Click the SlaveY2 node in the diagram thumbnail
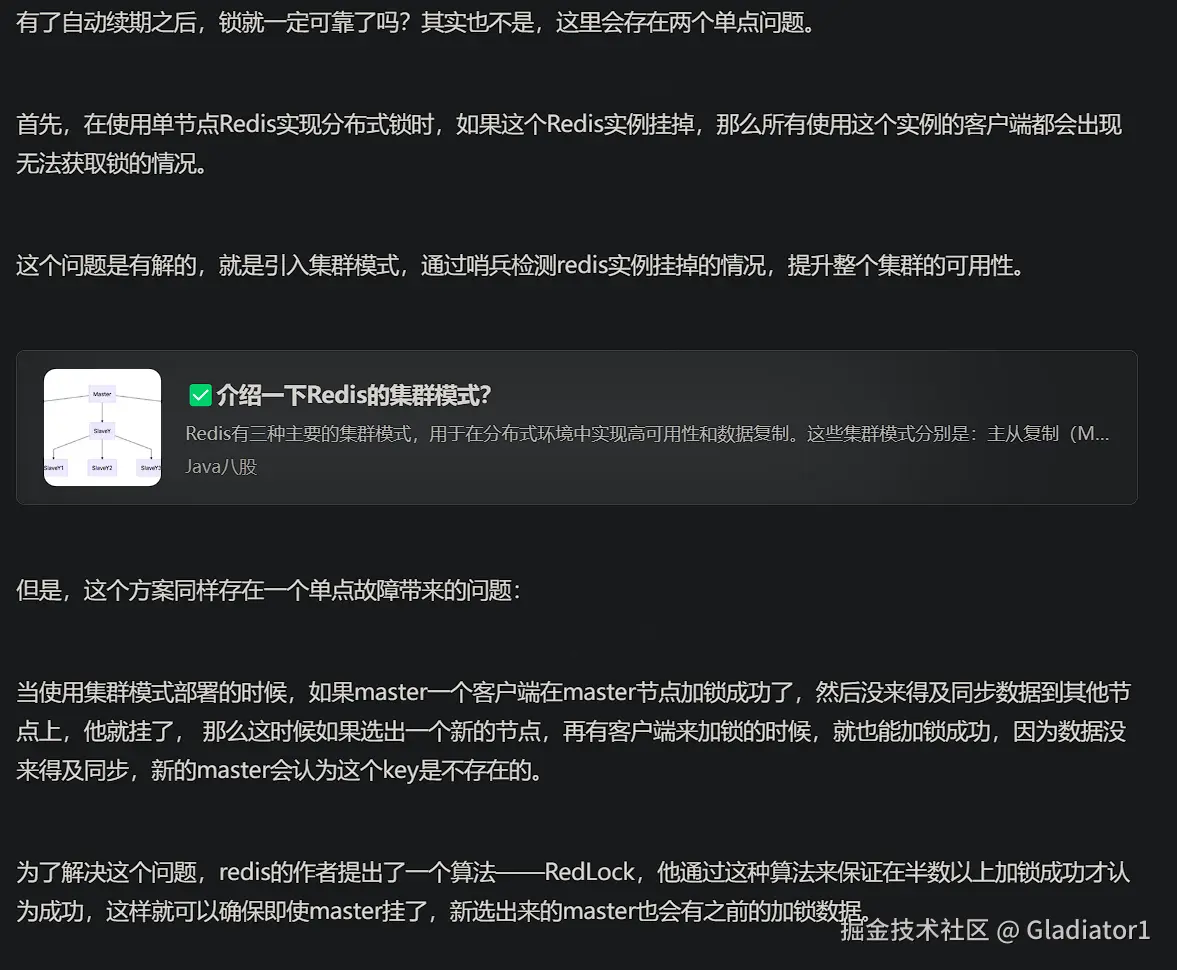Screen dimensions: 1177x970 coord(102,468)
